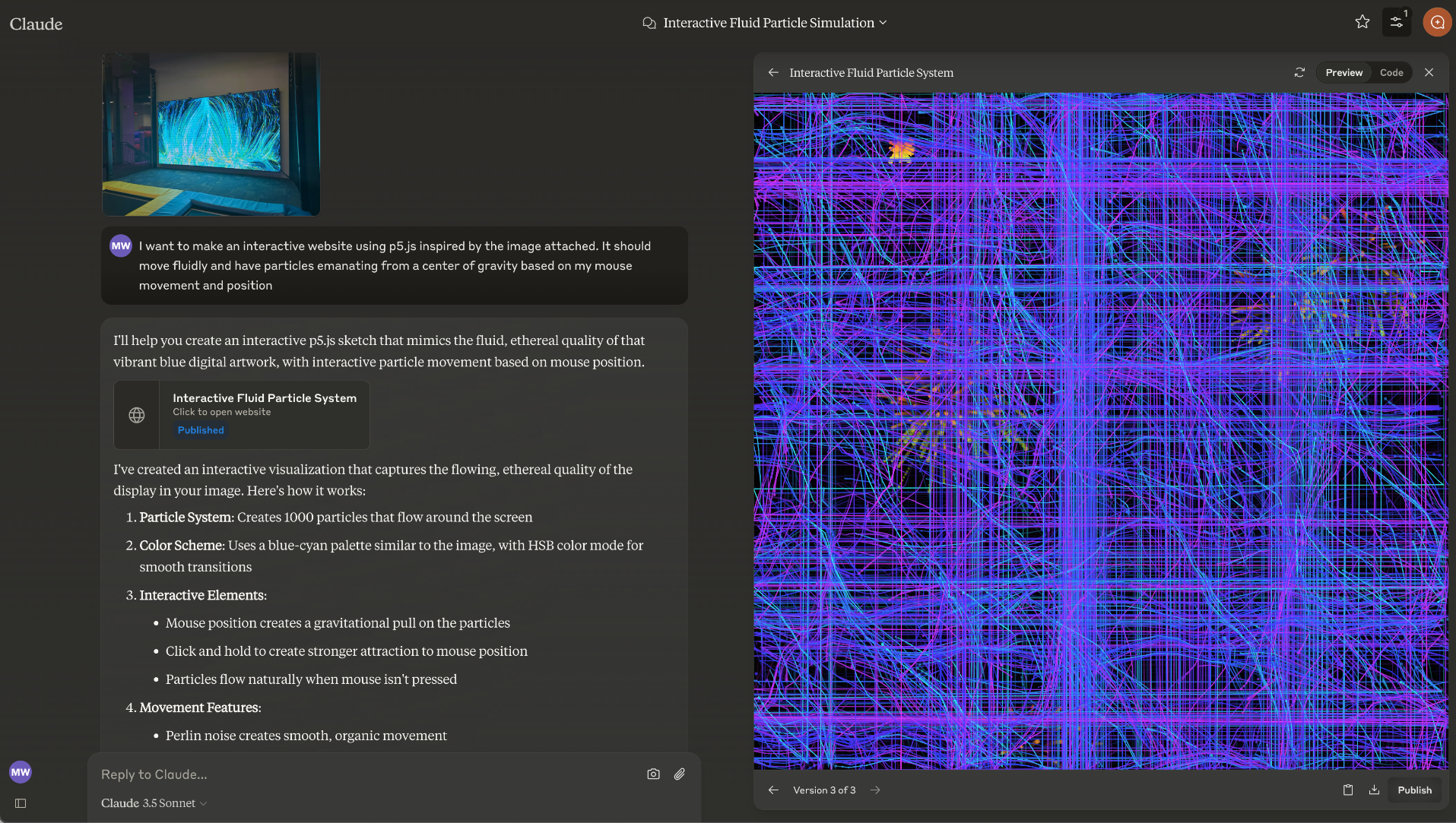This screenshot has width=1456, height=823.
Task: Download the artifact file
Action: (x=1374, y=790)
